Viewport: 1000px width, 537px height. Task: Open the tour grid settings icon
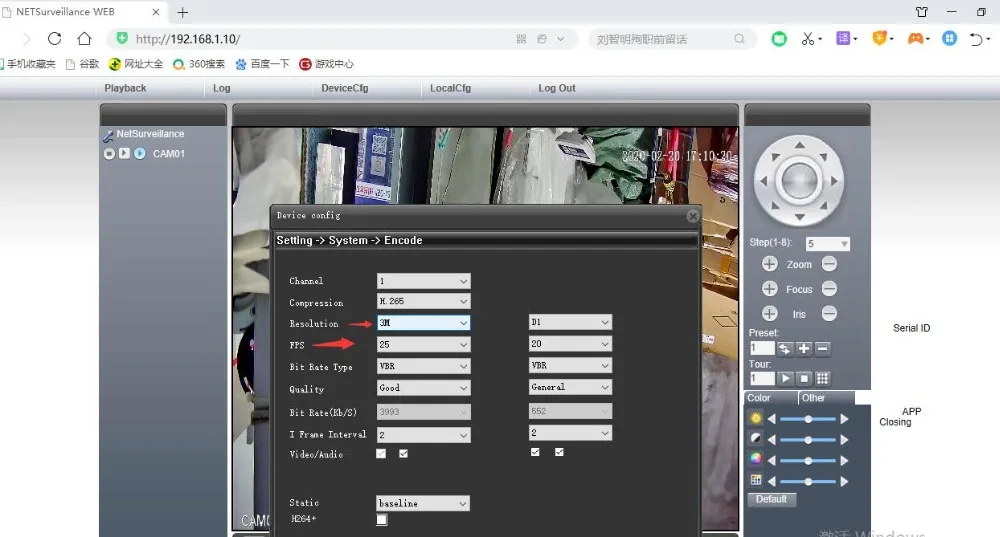(823, 378)
